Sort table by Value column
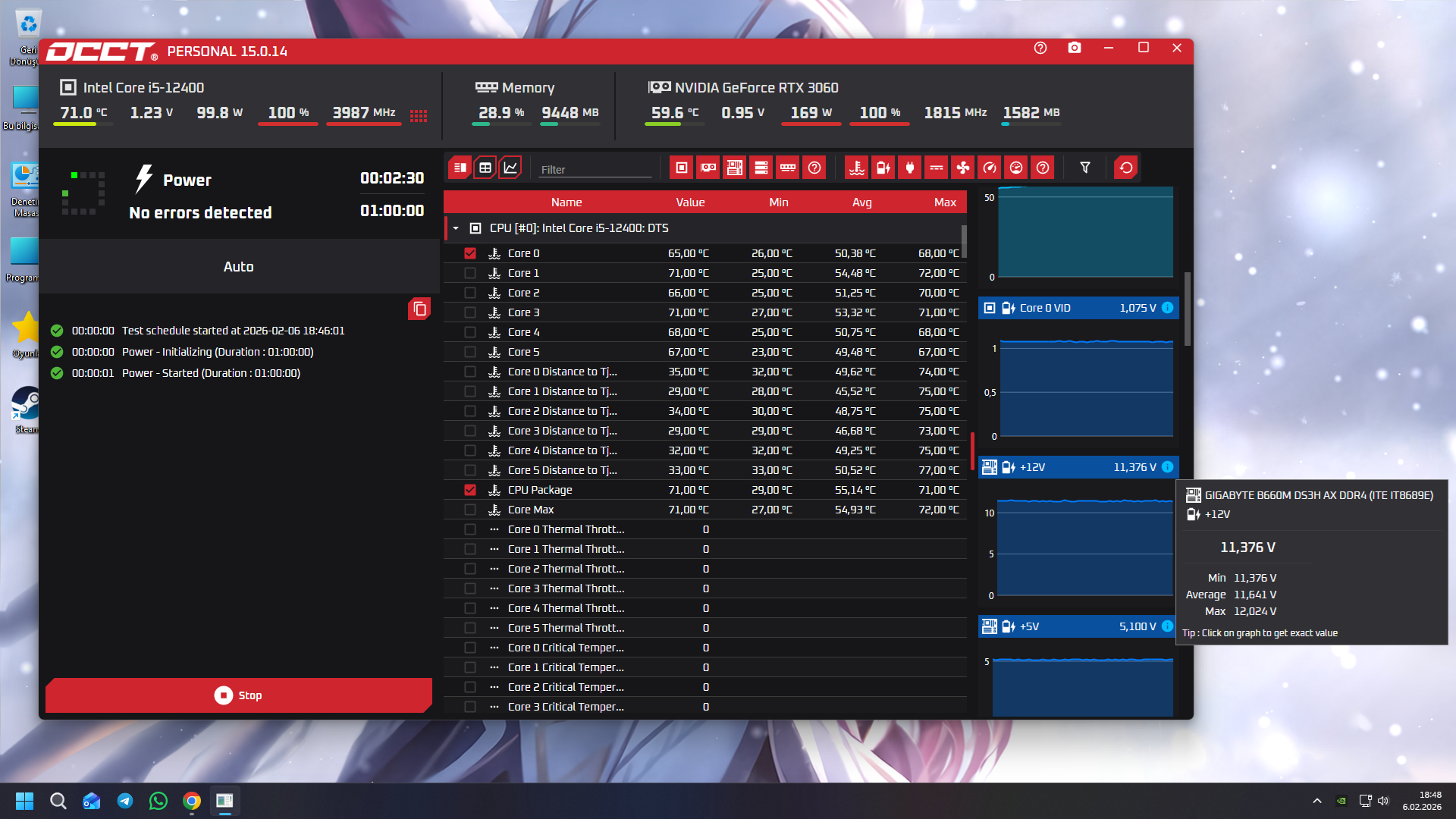The image size is (1456, 819). point(690,202)
